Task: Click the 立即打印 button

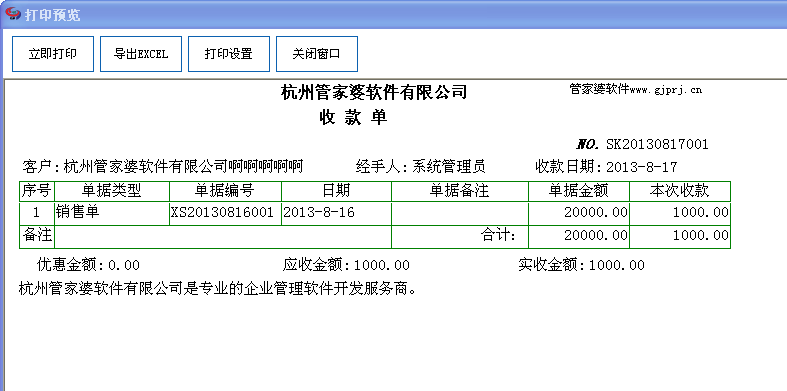Action: (x=53, y=54)
